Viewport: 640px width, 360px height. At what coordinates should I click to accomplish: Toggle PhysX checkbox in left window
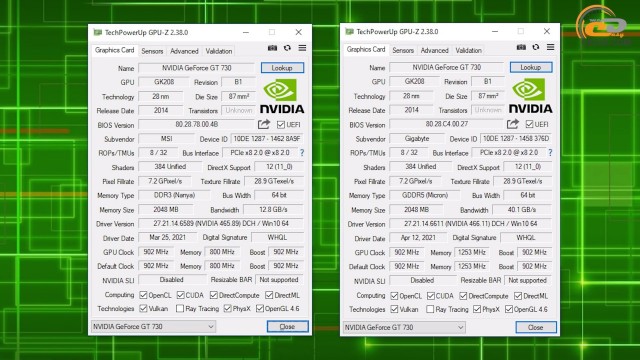click(228, 308)
